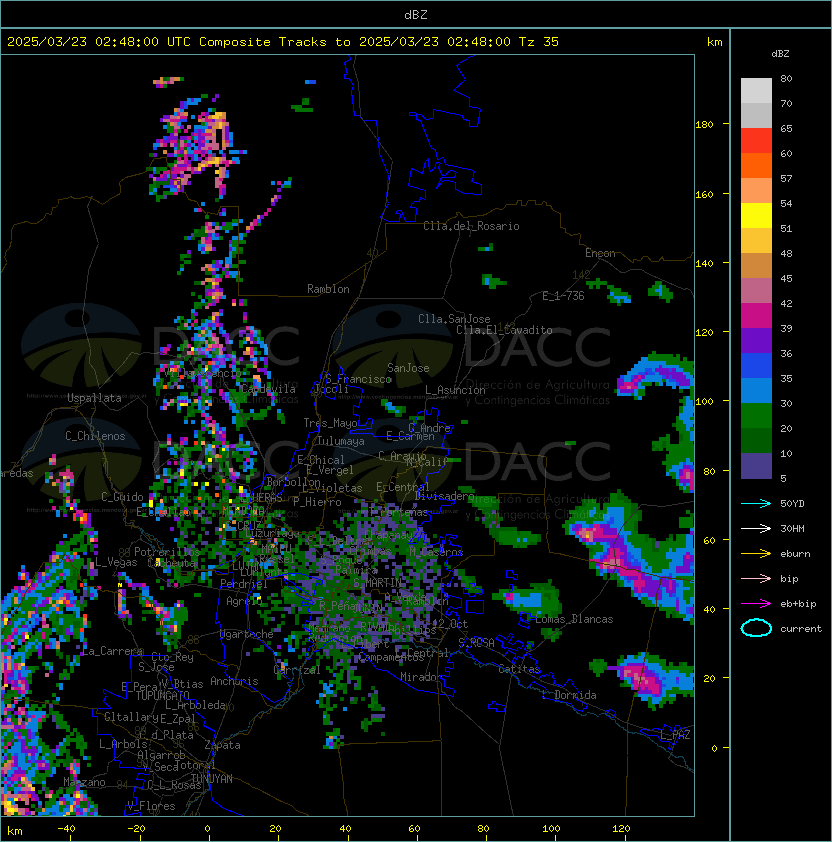832x842 pixels.
Task: Click the Clla.del_Rosario map label
Action: [x=471, y=226]
